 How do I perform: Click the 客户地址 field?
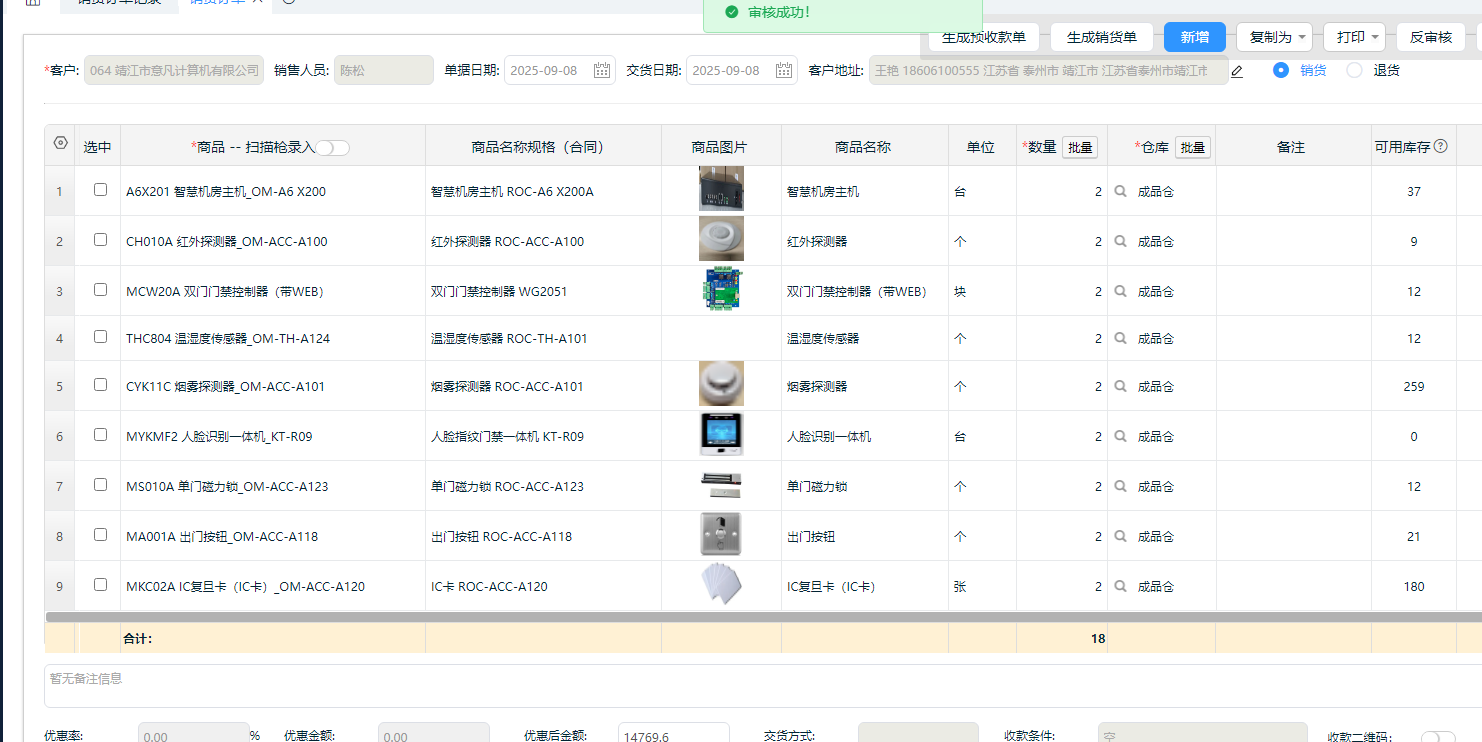coord(1048,70)
